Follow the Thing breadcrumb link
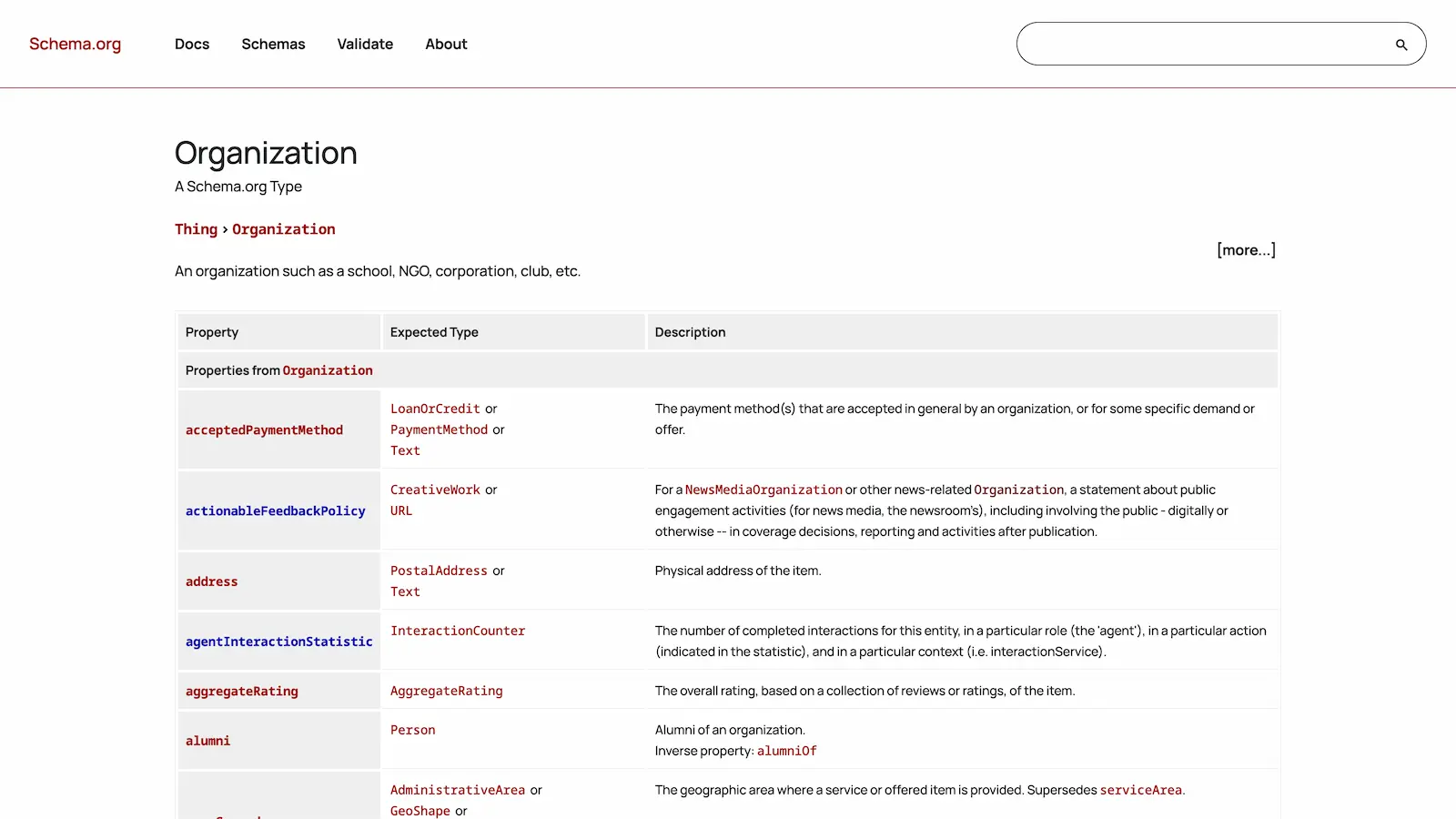 196,229
